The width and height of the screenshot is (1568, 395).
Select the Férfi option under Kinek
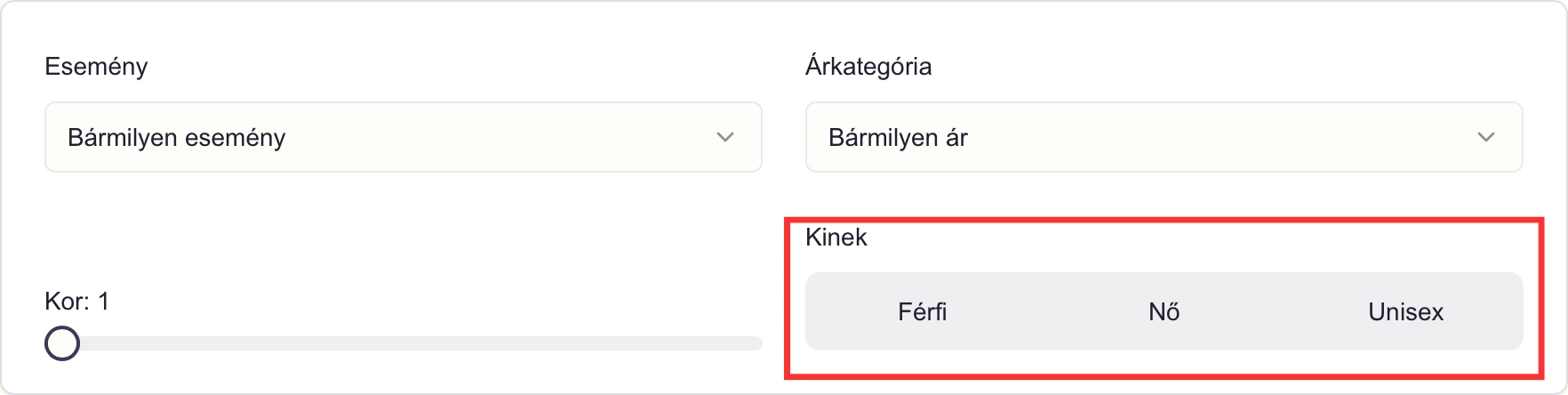point(923,311)
